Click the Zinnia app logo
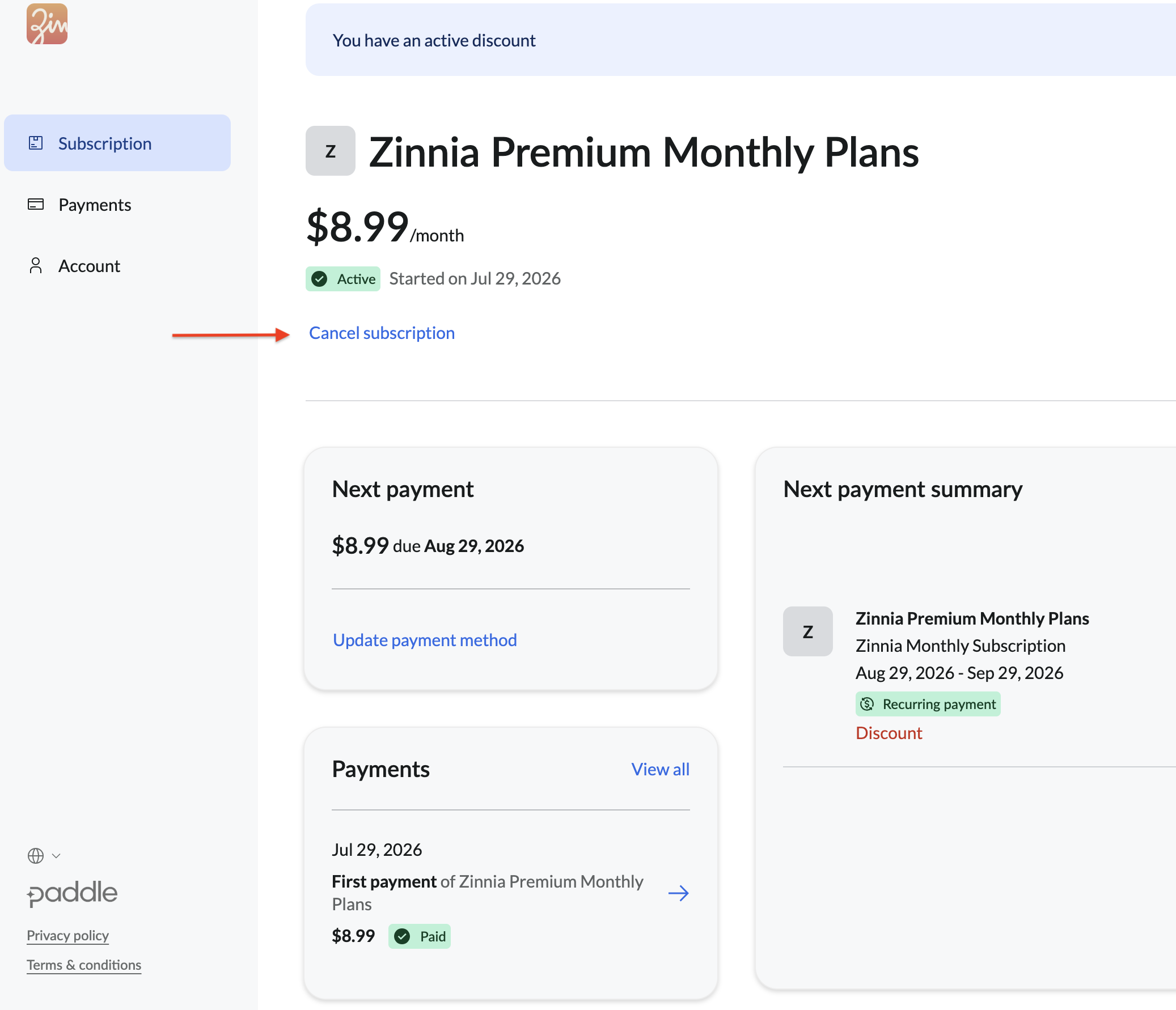The height and width of the screenshot is (1010, 1176). [x=47, y=24]
